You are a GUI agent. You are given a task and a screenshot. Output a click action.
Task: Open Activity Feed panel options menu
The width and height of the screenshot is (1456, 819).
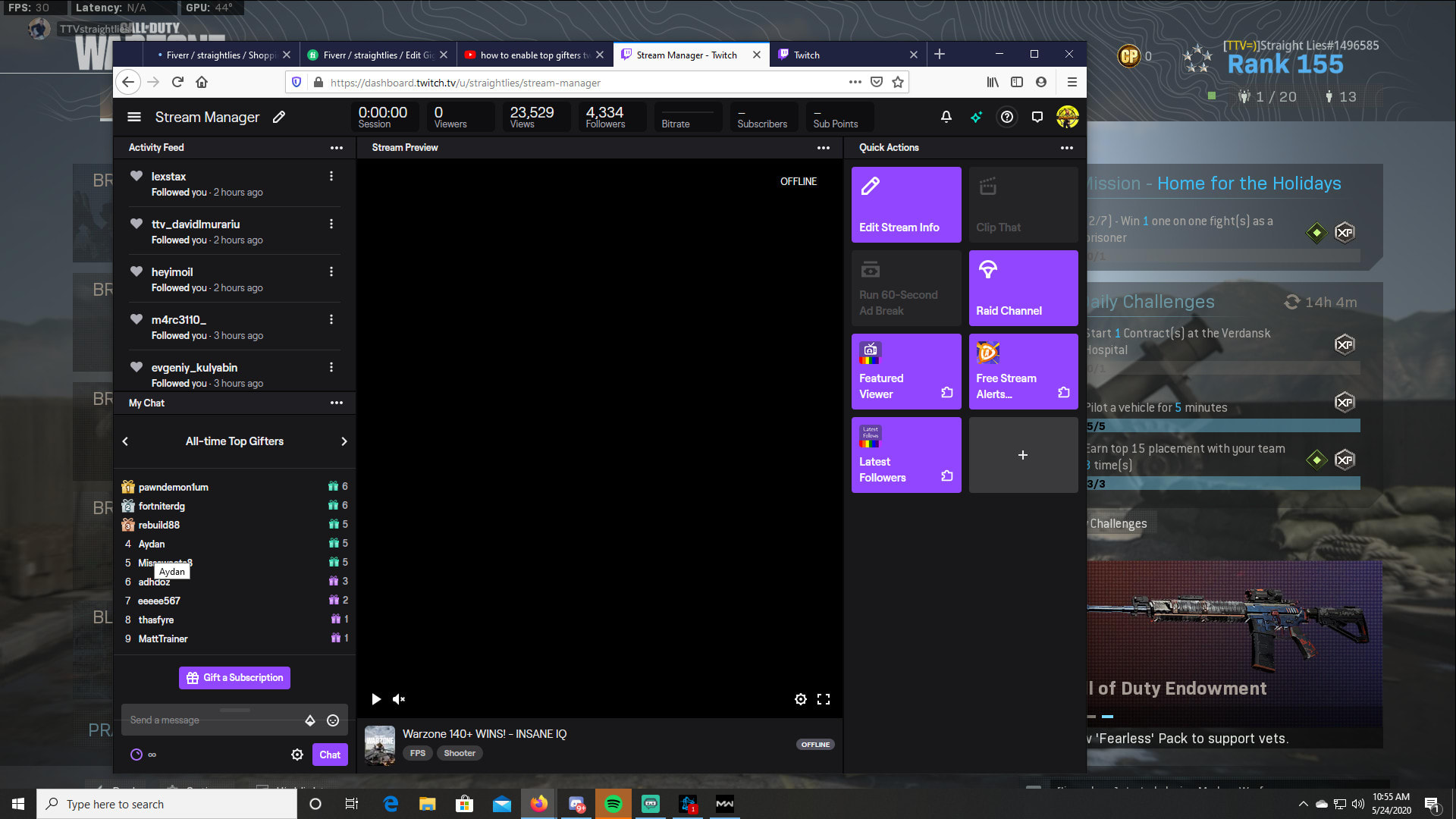[337, 148]
